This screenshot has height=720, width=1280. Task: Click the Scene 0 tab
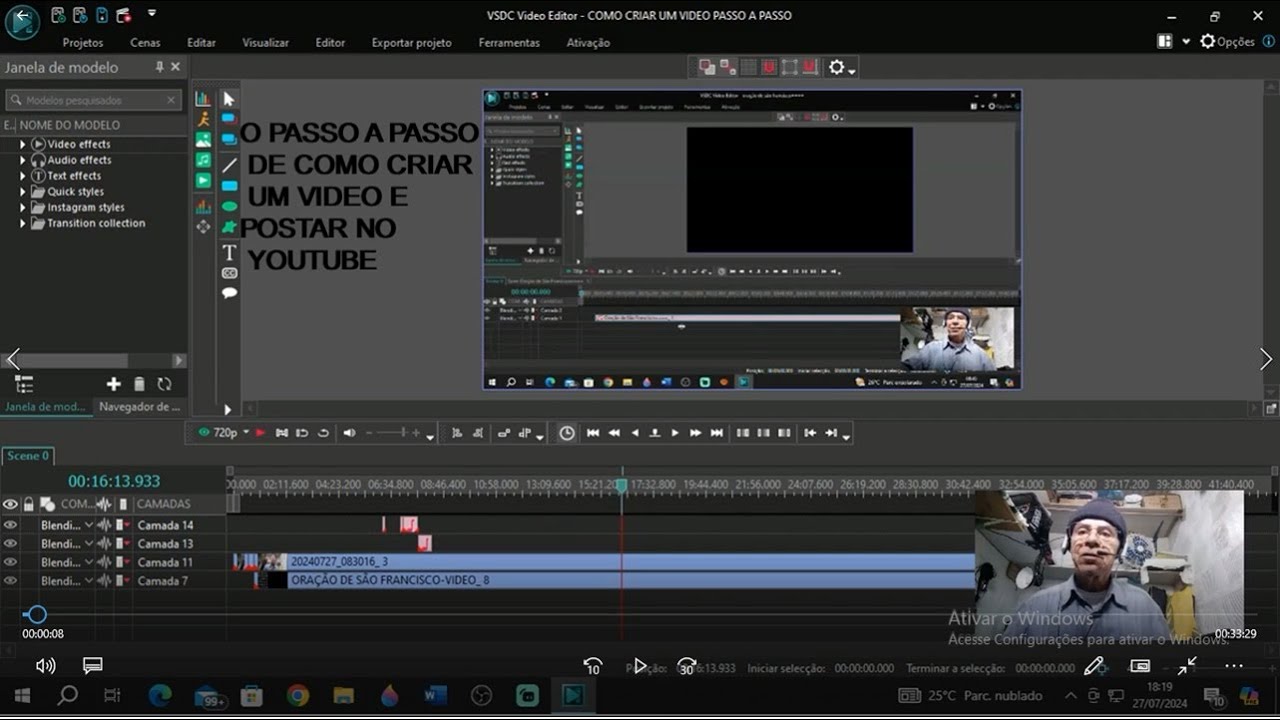tap(28, 456)
